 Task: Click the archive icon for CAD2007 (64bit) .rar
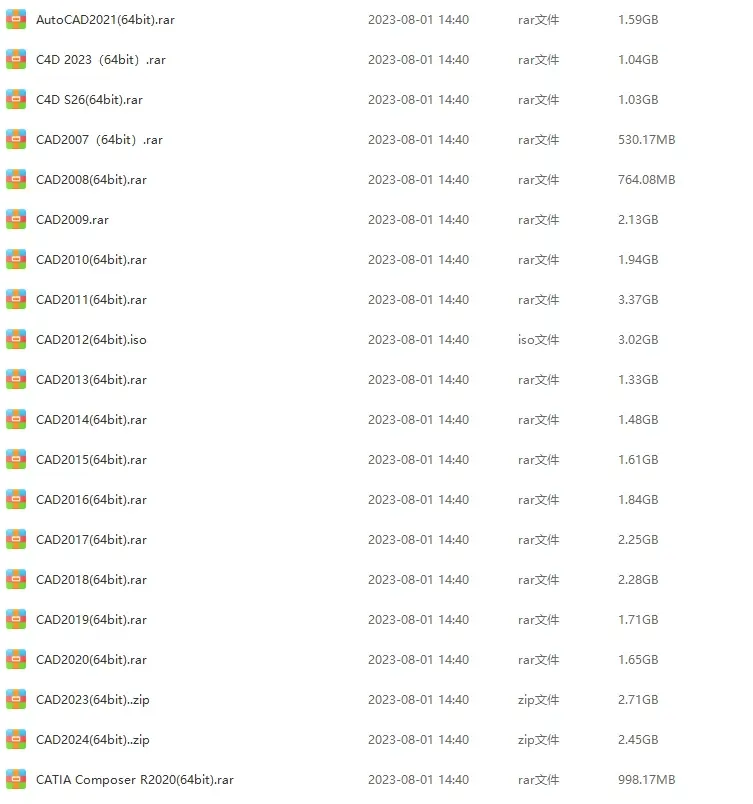click(x=16, y=139)
